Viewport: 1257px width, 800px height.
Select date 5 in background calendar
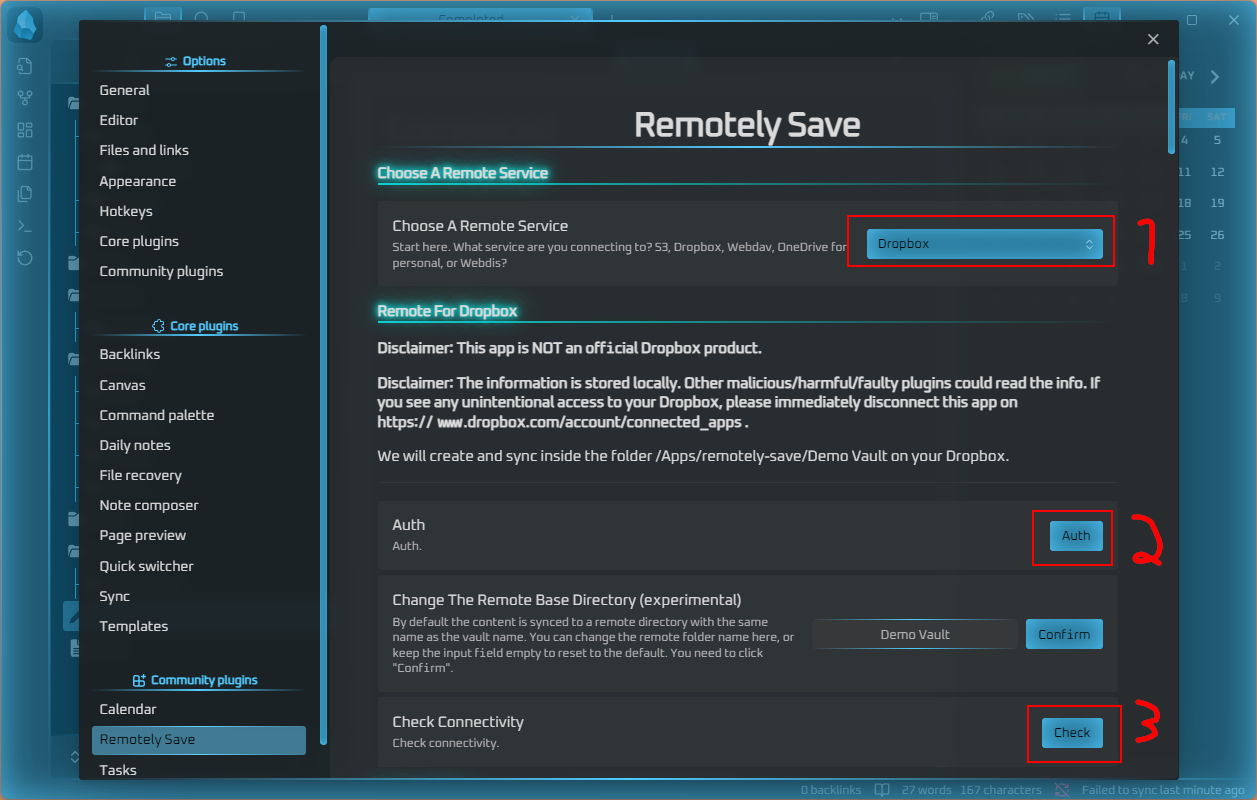(1217, 141)
